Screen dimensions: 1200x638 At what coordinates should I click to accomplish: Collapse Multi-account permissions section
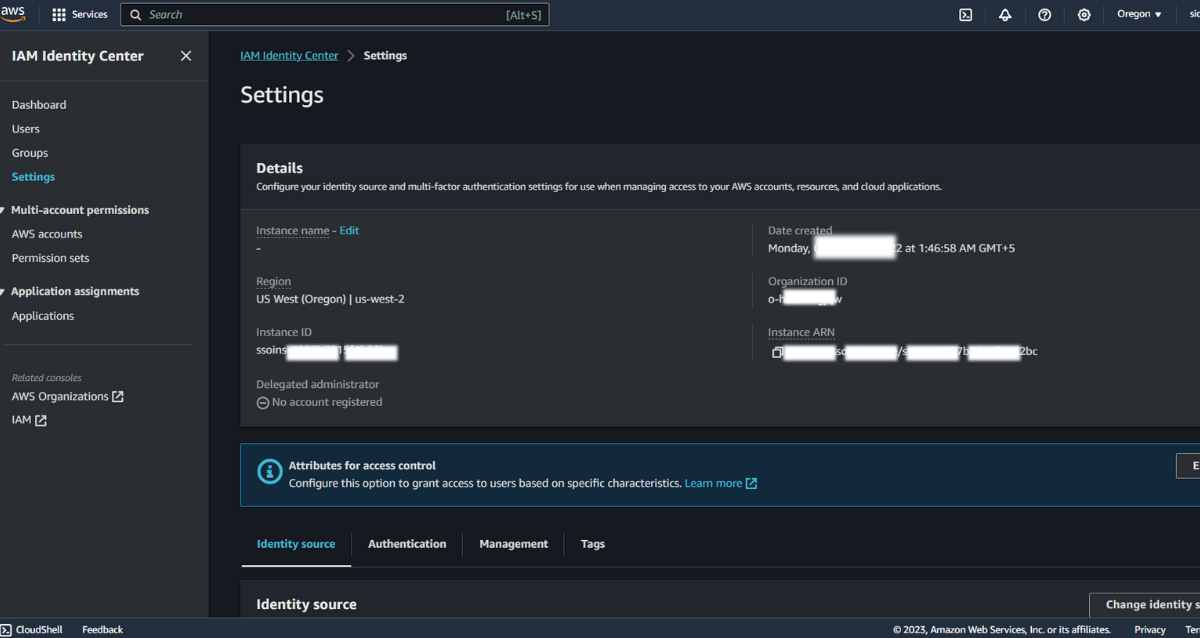click(3, 210)
